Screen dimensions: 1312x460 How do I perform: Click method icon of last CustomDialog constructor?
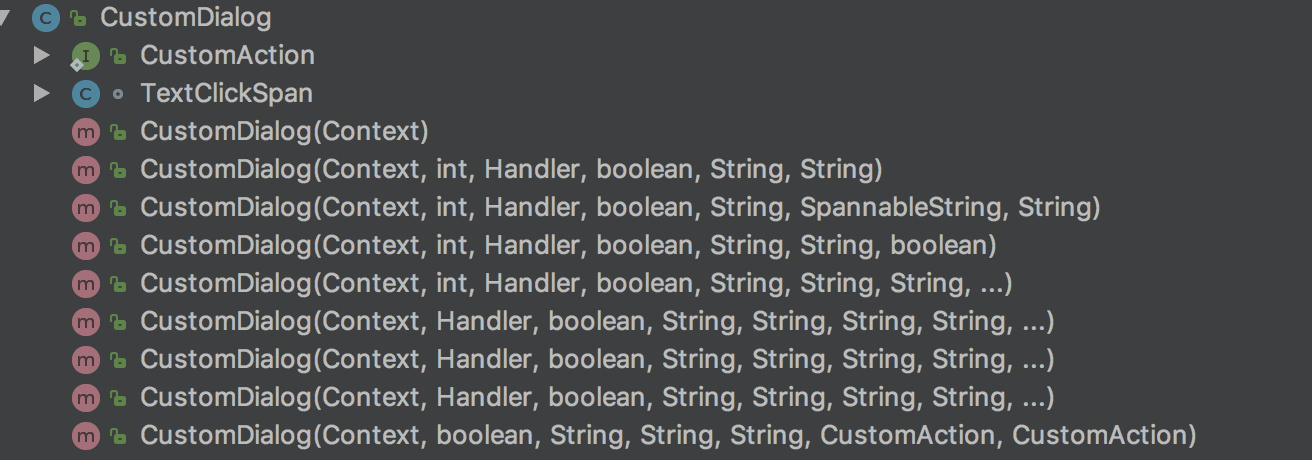86,436
